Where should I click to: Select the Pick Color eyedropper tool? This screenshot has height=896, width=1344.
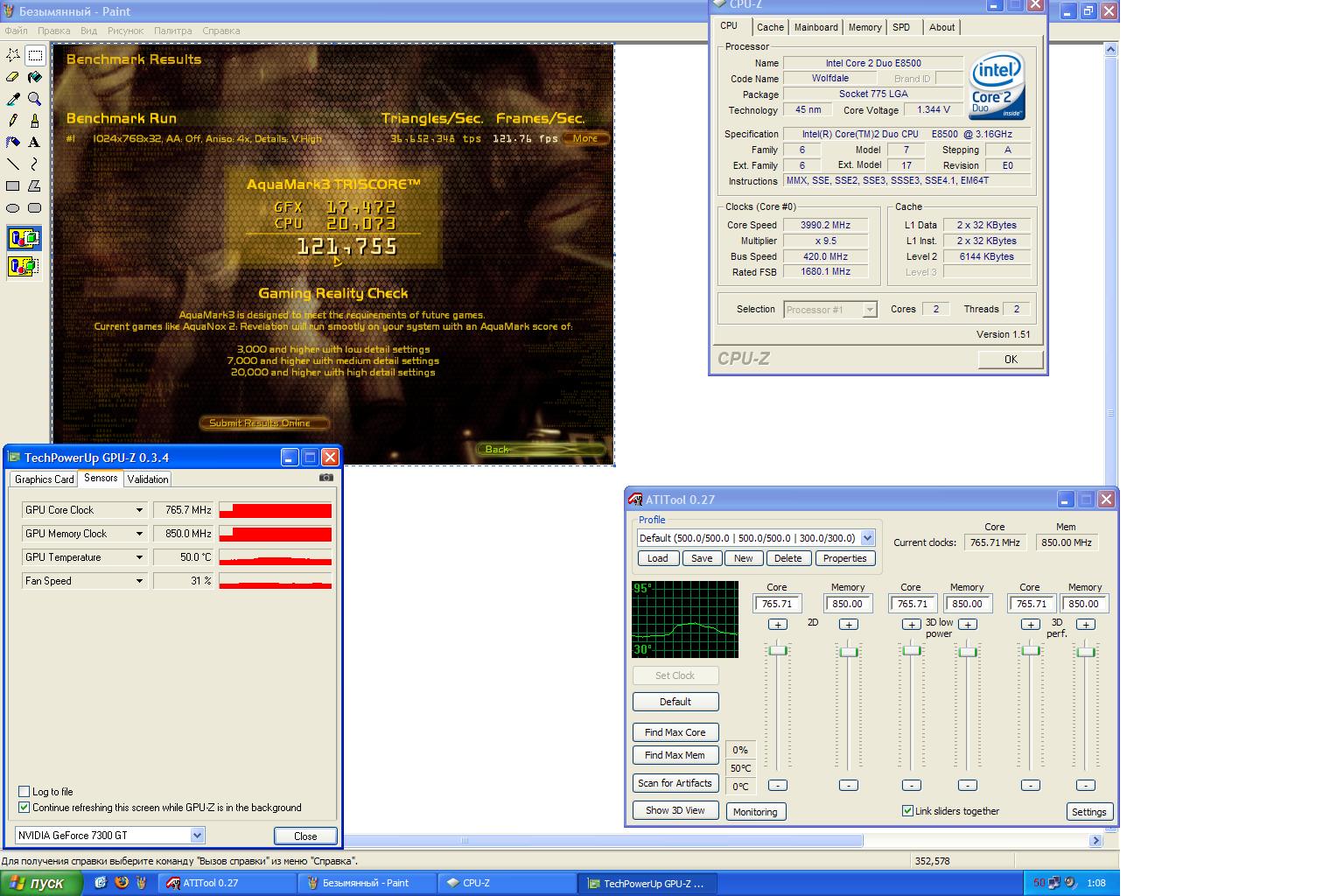click(x=13, y=99)
